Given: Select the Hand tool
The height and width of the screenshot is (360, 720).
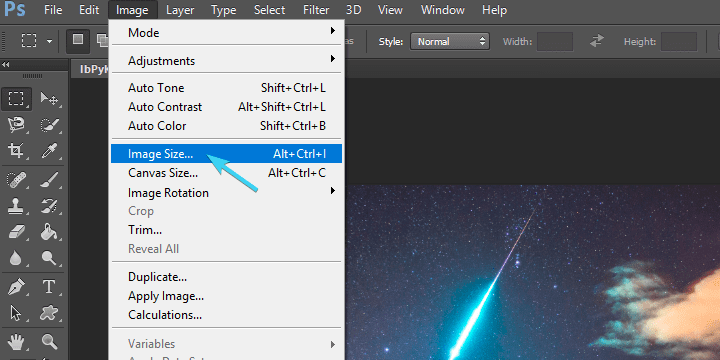Looking at the screenshot, I should (x=17, y=342).
